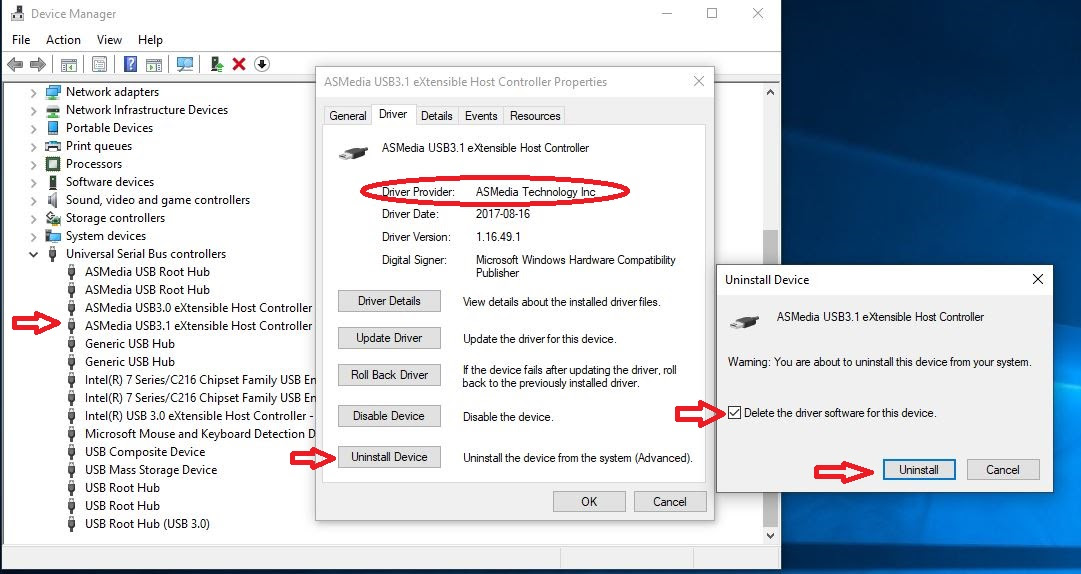Click Cancel in the Properties dialog
1081x574 pixels.
tap(670, 502)
